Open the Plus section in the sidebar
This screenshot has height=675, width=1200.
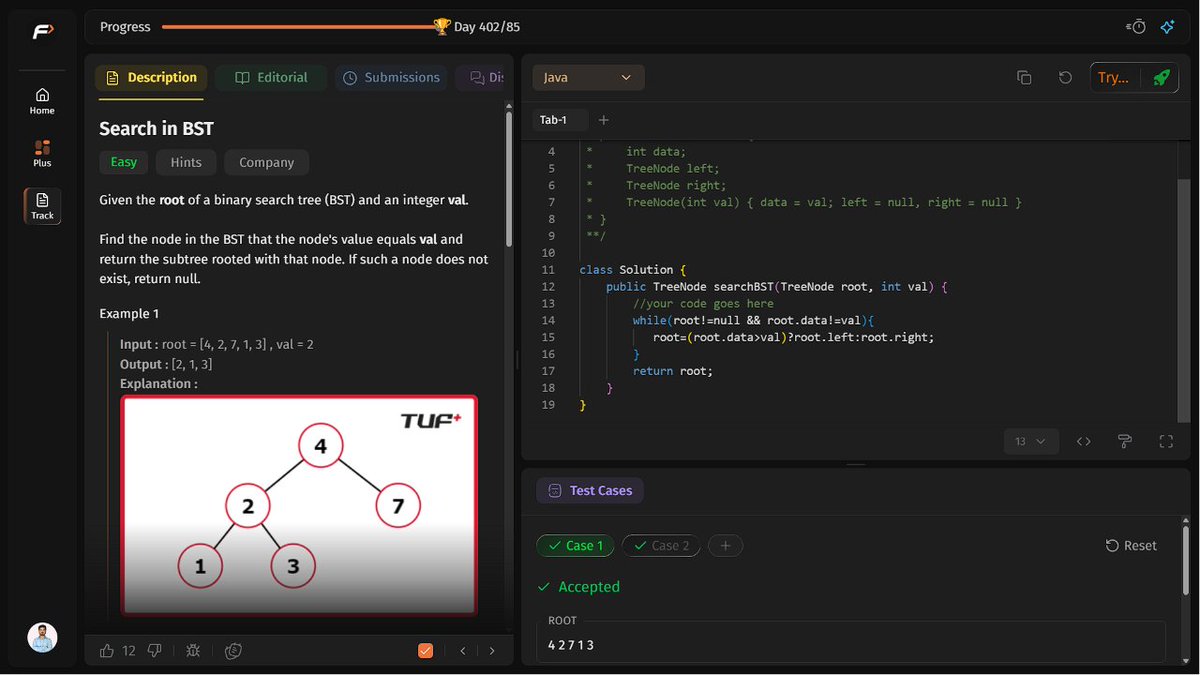coord(42,153)
